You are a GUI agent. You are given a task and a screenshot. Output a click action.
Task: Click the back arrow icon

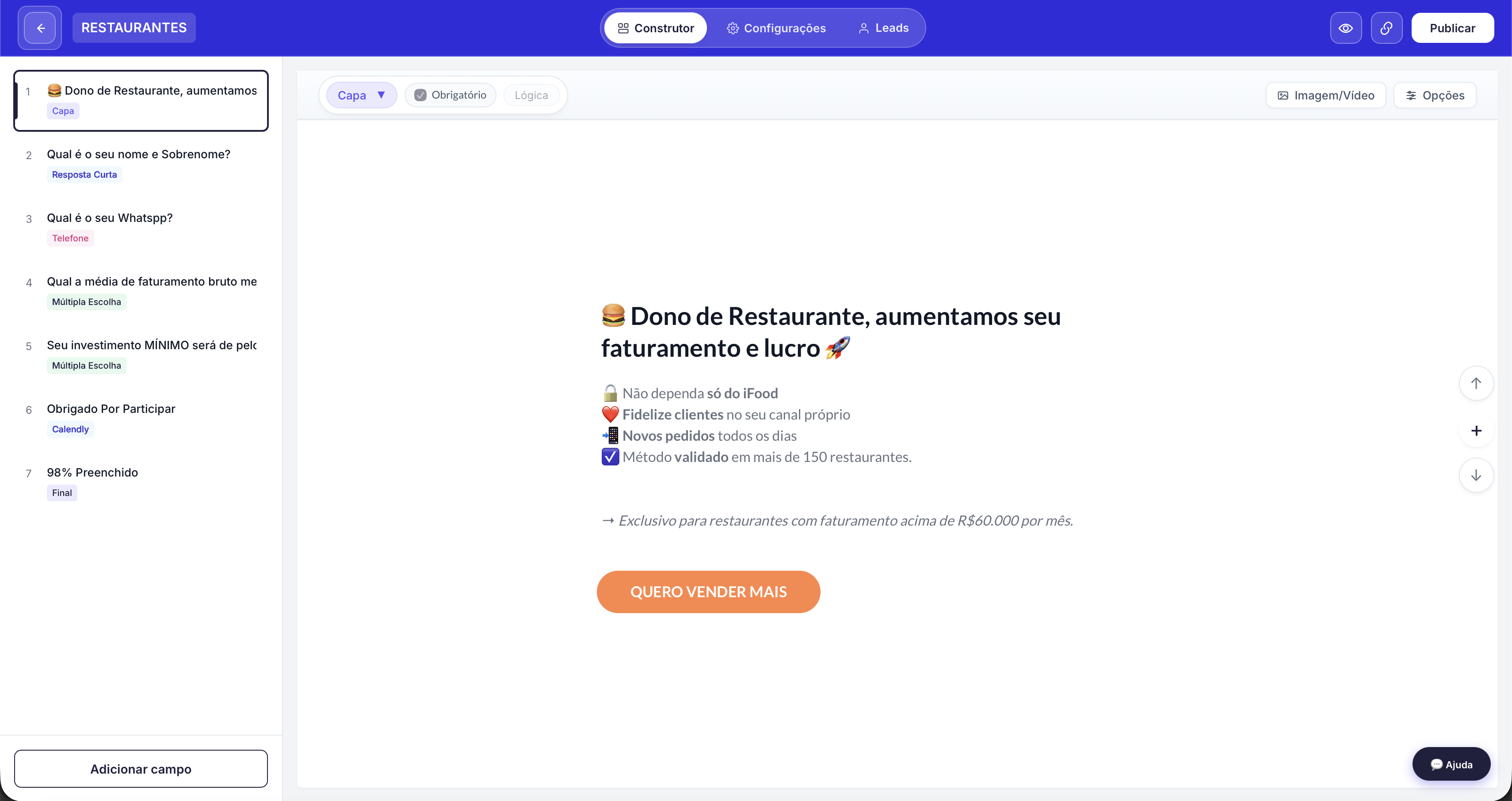tap(40, 28)
